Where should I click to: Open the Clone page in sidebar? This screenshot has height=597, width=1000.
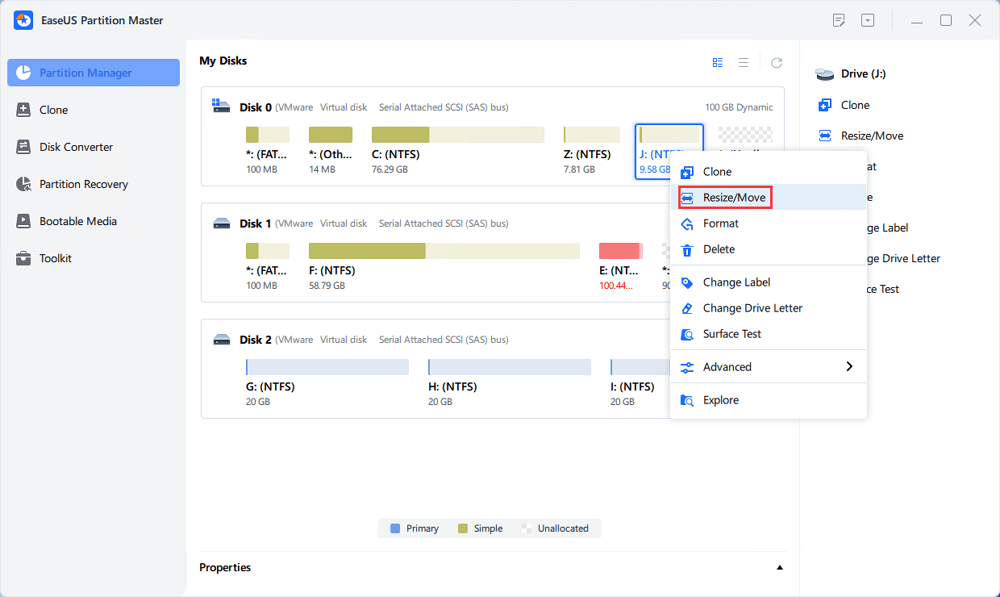tap(53, 110)
